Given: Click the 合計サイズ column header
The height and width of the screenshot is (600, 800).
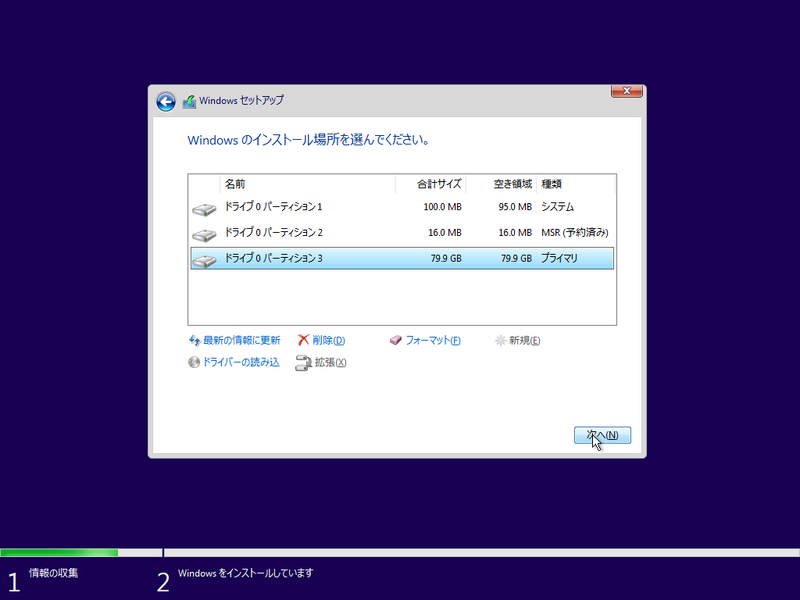Looking at the screenshot, I should pos(438,184).
